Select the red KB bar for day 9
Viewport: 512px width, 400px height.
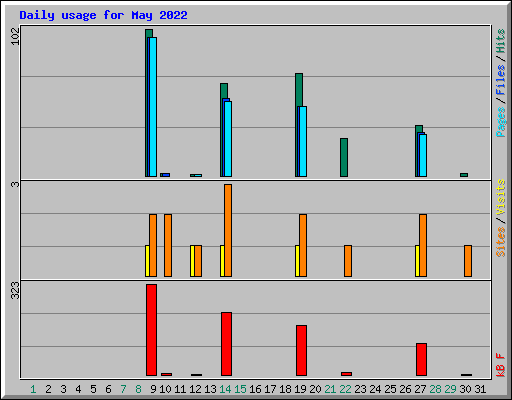point(151,330)
